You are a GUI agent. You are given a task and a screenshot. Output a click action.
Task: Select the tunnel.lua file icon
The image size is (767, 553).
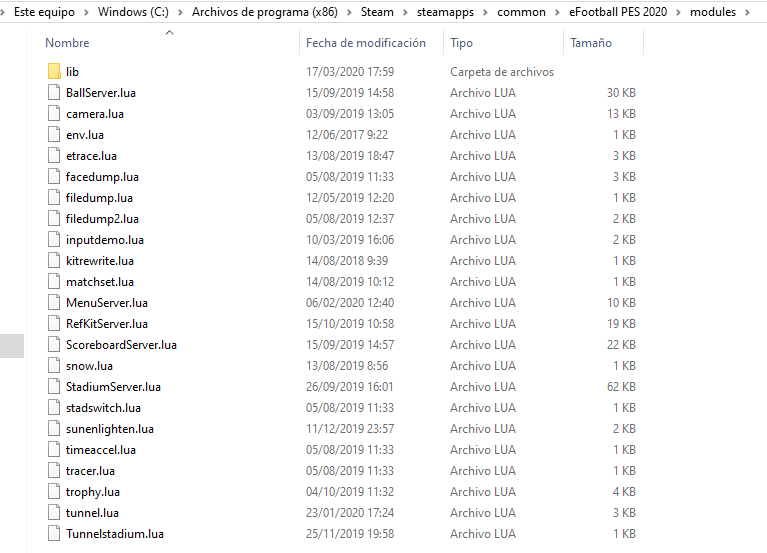[x=54, y=513]
